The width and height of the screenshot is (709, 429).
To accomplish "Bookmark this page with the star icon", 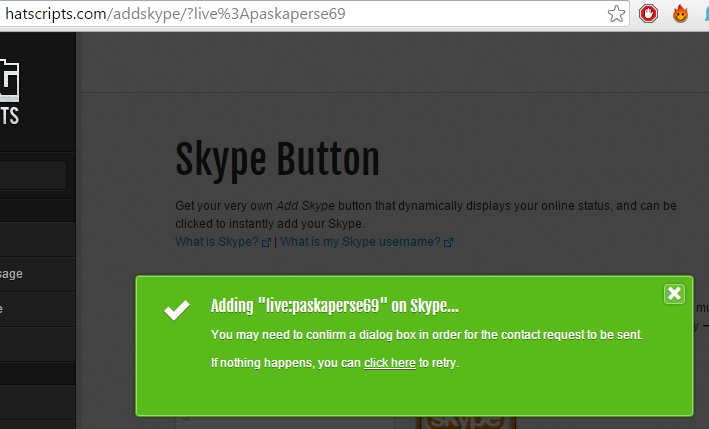I will [x=616, y=14].
